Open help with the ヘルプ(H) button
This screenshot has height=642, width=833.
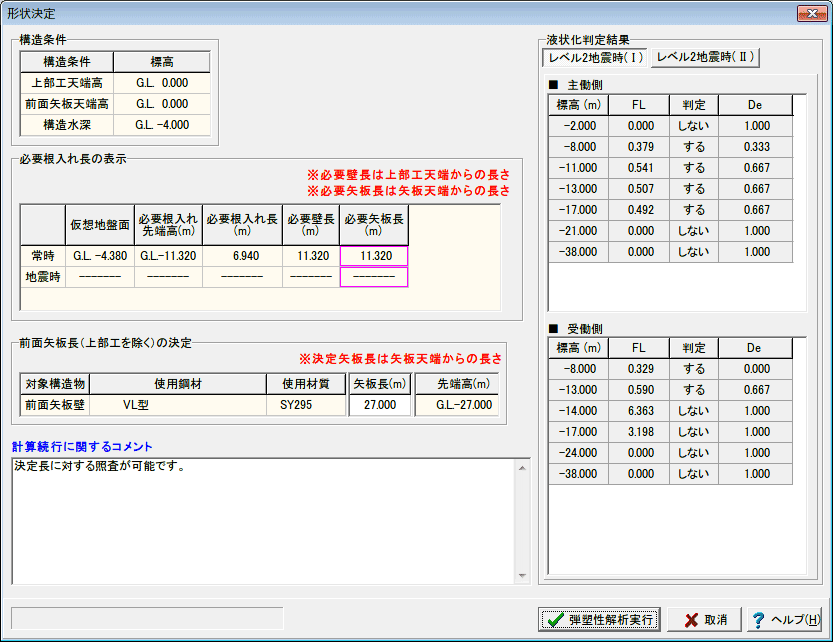click(785, 620)
